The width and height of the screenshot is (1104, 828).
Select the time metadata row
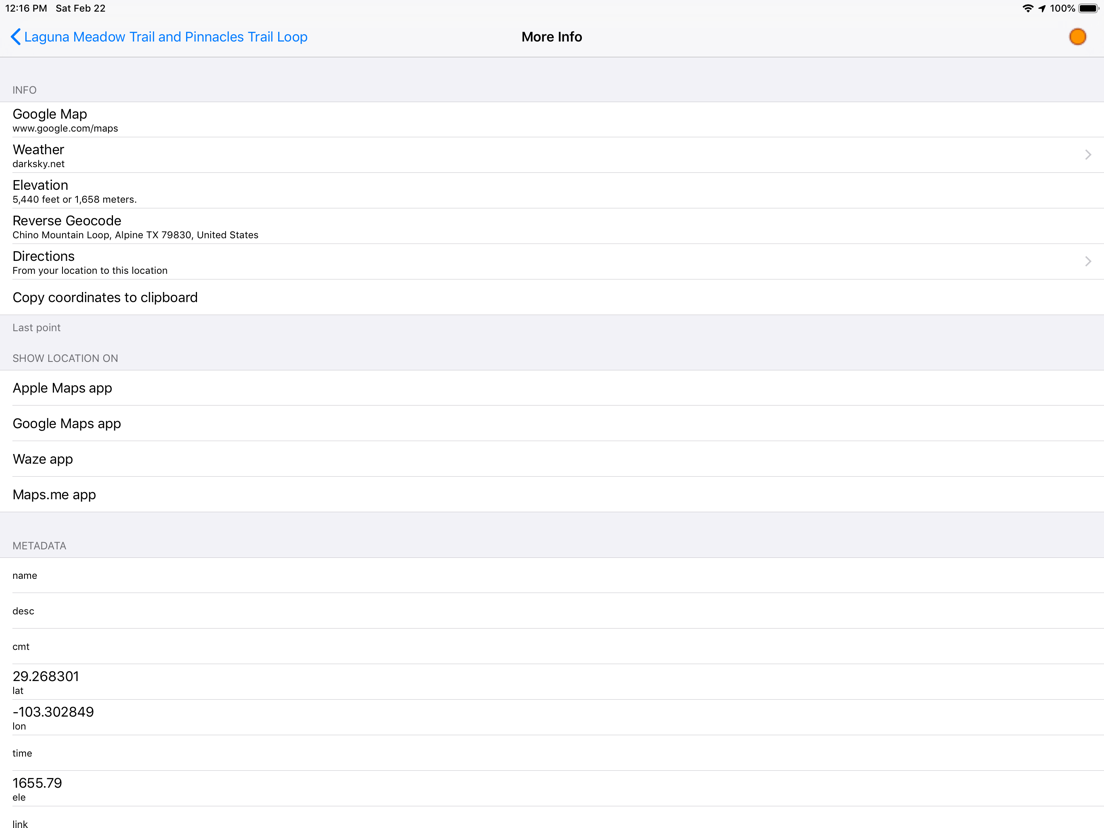[552, 753]
